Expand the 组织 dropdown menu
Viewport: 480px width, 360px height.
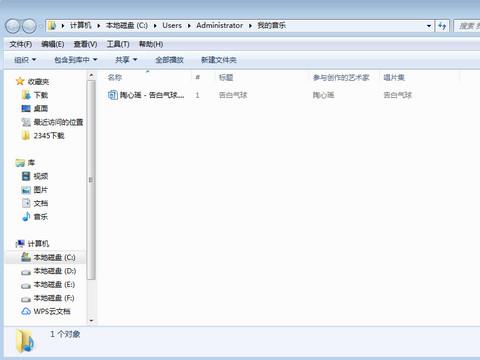(25, 60)
